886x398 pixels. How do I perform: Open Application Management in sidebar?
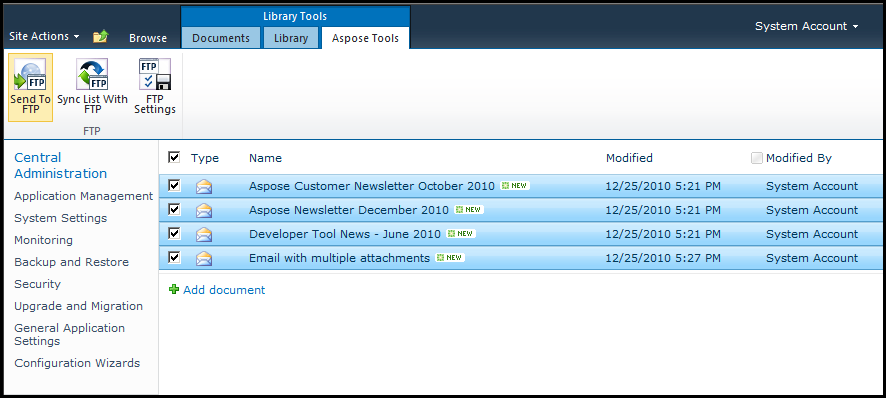point(84,196)
